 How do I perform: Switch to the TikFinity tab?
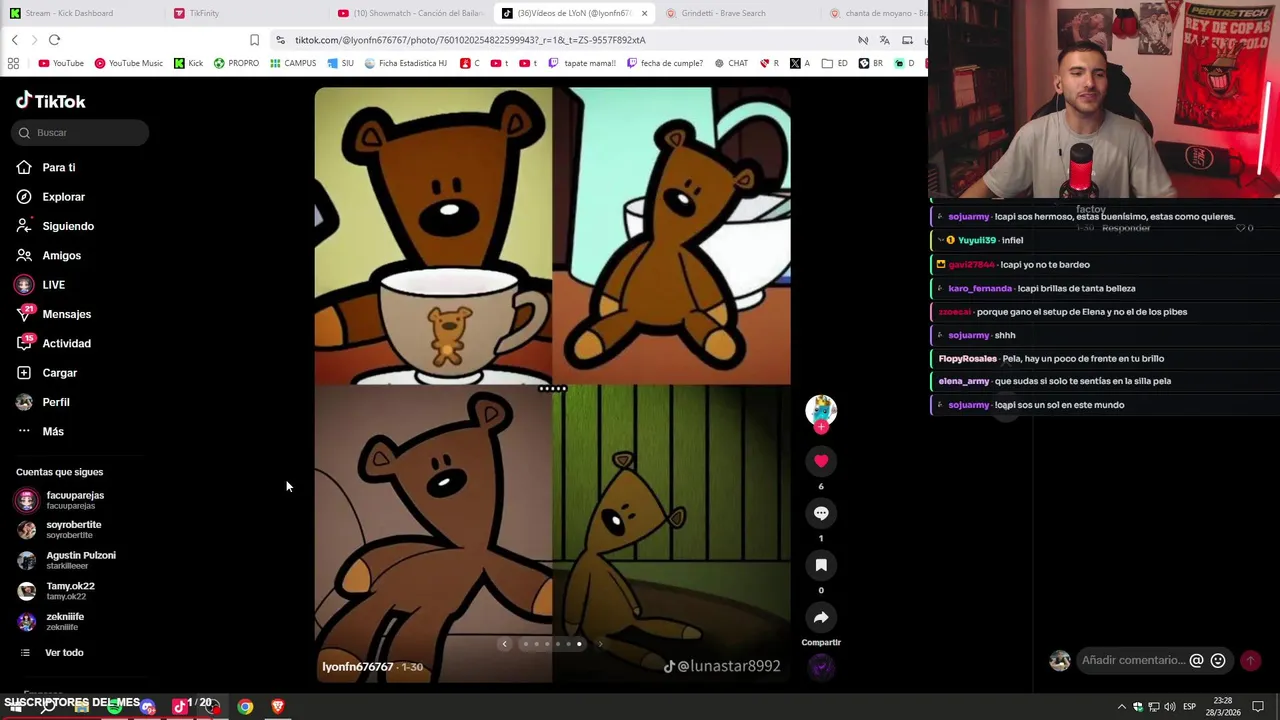[x=245, y=13]
